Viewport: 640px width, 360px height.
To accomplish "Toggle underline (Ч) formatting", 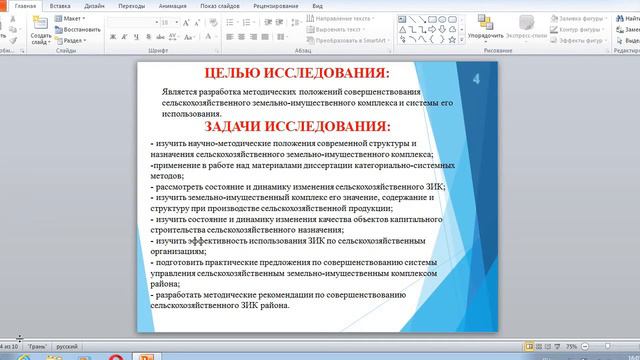I will tap(136, 37).
